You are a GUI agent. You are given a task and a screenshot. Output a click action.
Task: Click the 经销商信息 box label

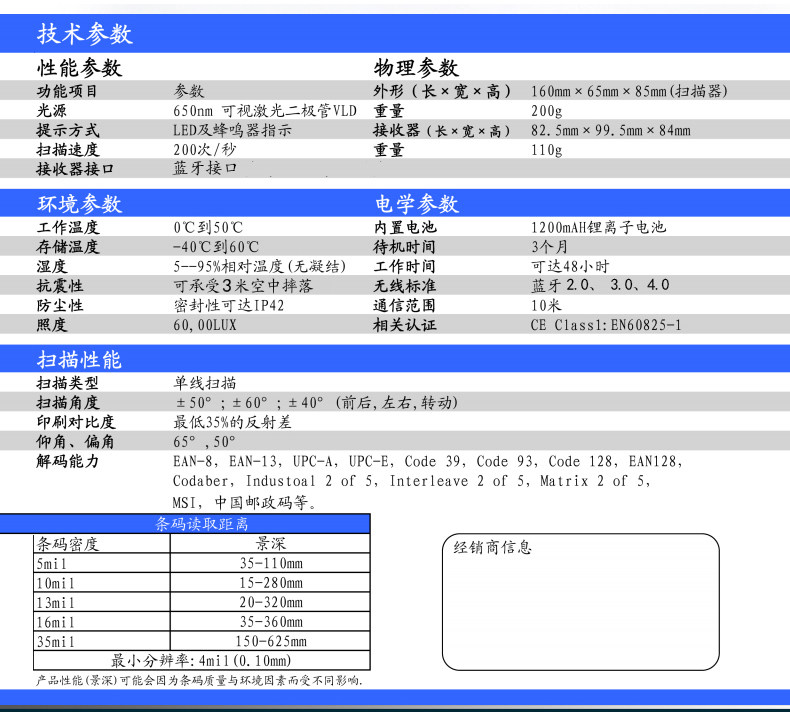pyautogui.click(x=493, y=547)
